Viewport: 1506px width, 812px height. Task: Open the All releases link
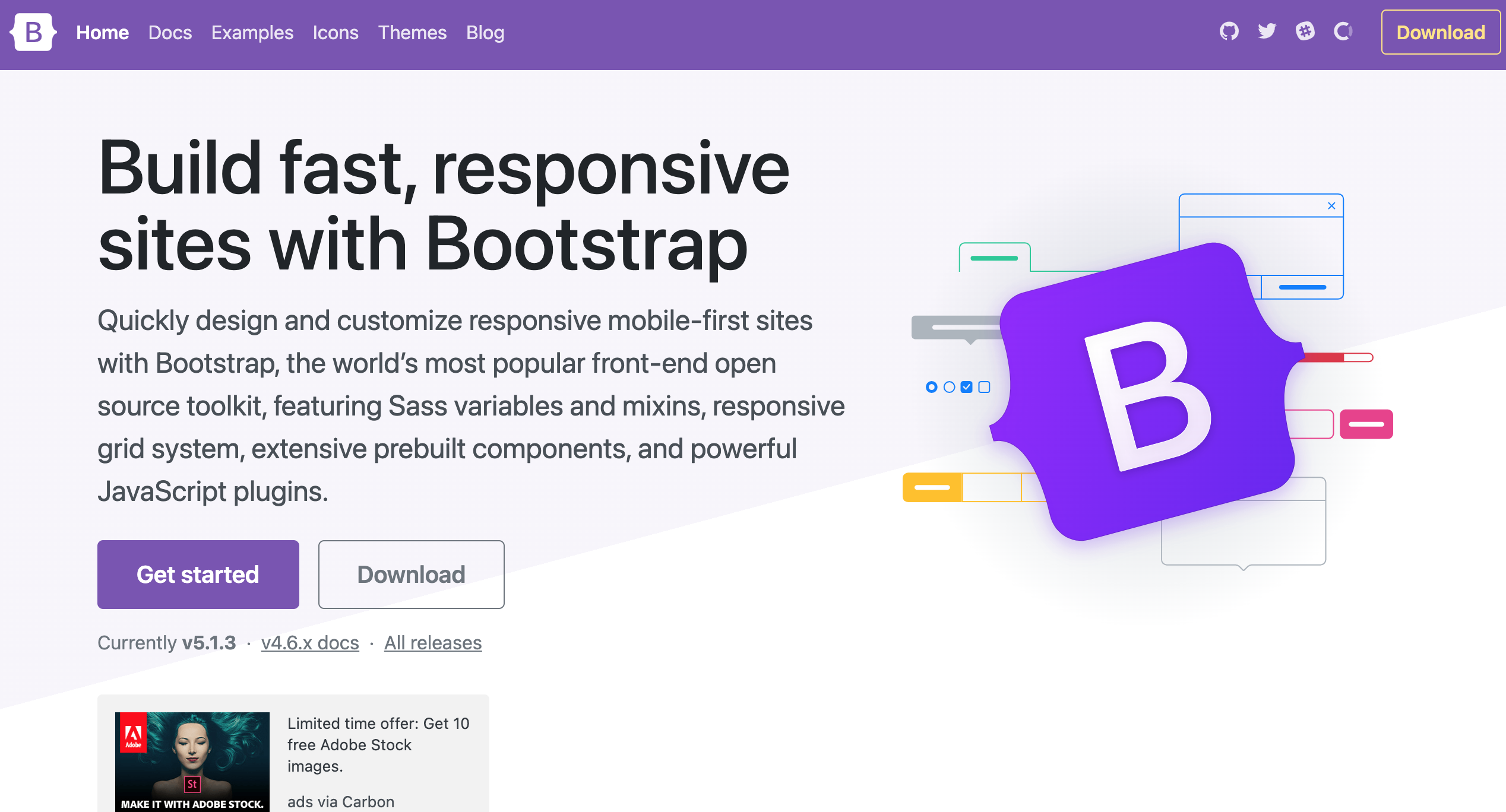432,643
